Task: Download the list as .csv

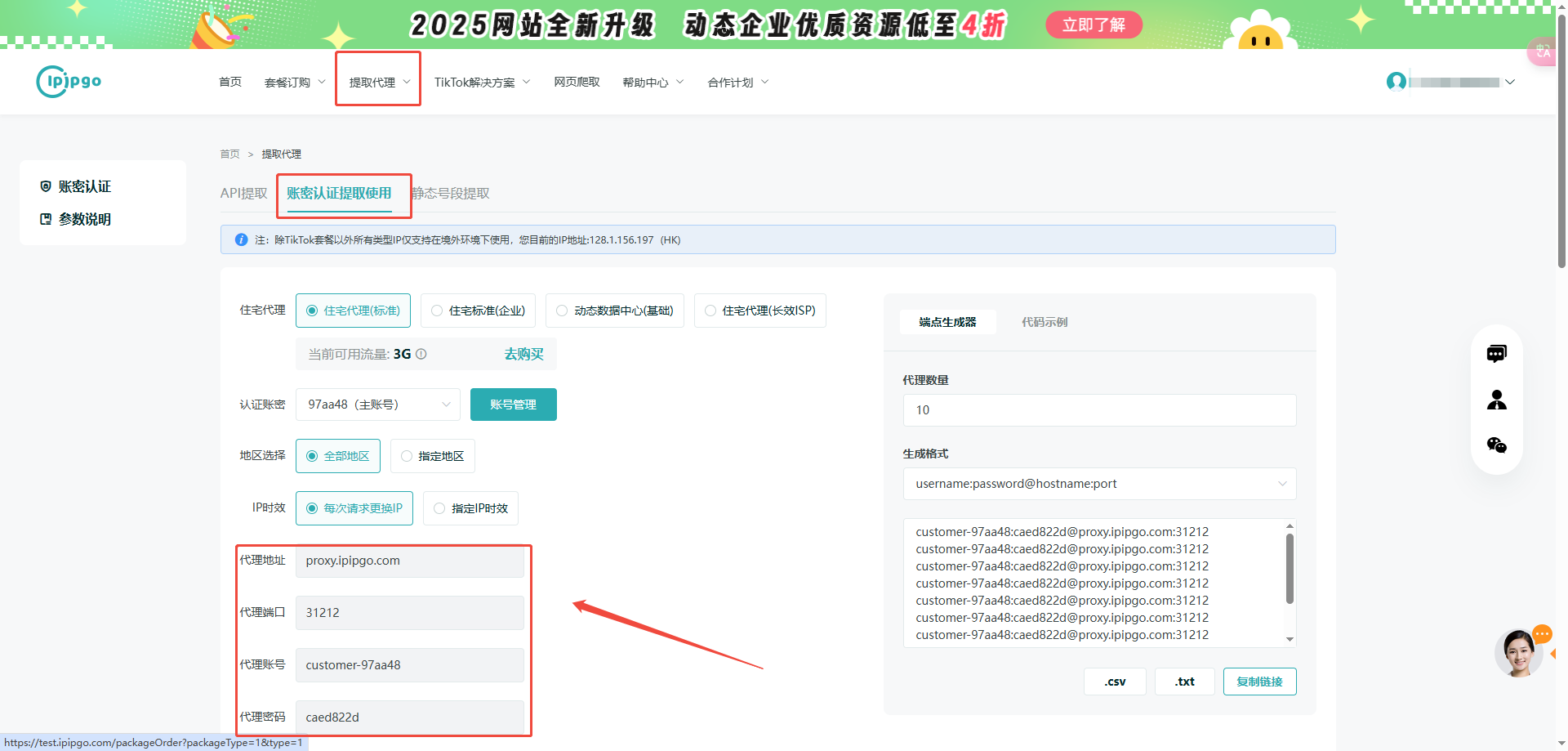Action: click(1115, 682)
